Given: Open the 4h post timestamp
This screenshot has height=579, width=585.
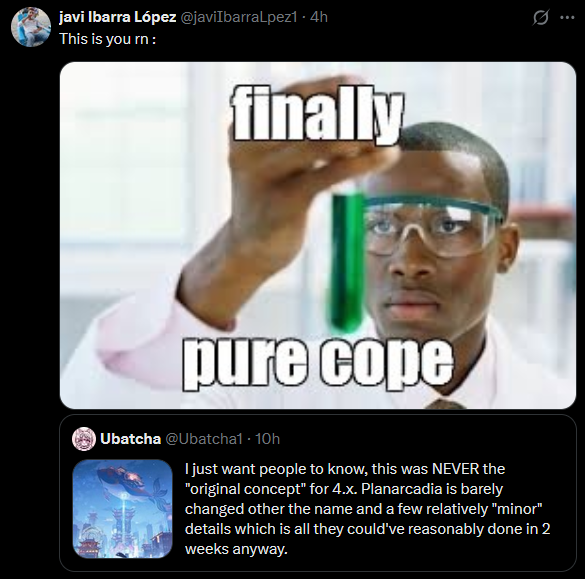Looking at the screenshot, I should 319,17.
